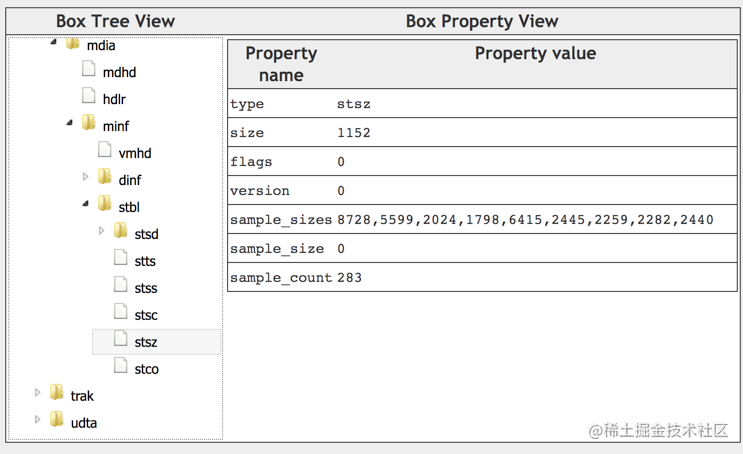Click the 'sample_sizes' property name cell
The height and width of the screenshot is (454, 743).
coord(281,220)
